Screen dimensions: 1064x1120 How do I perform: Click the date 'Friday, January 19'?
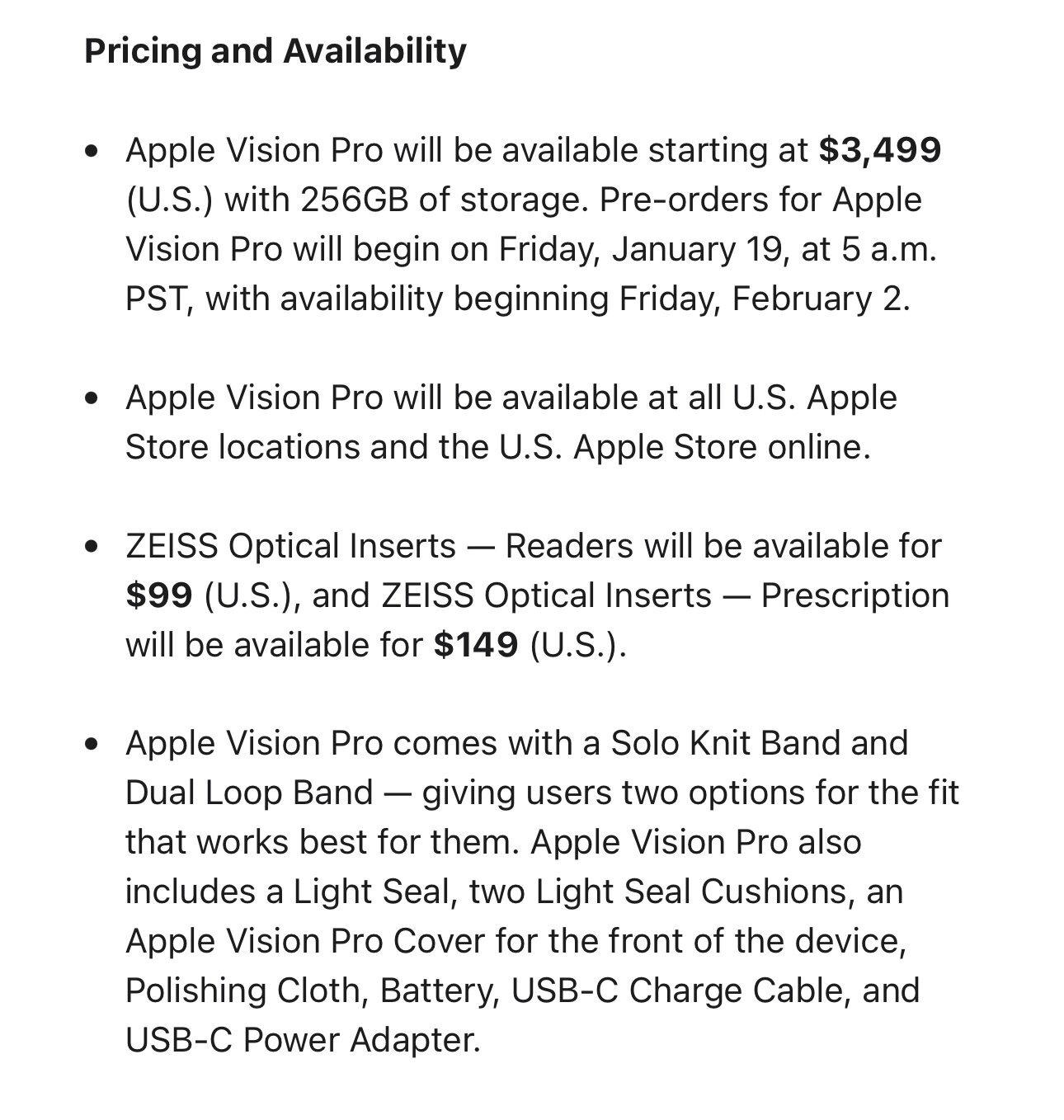641,250
